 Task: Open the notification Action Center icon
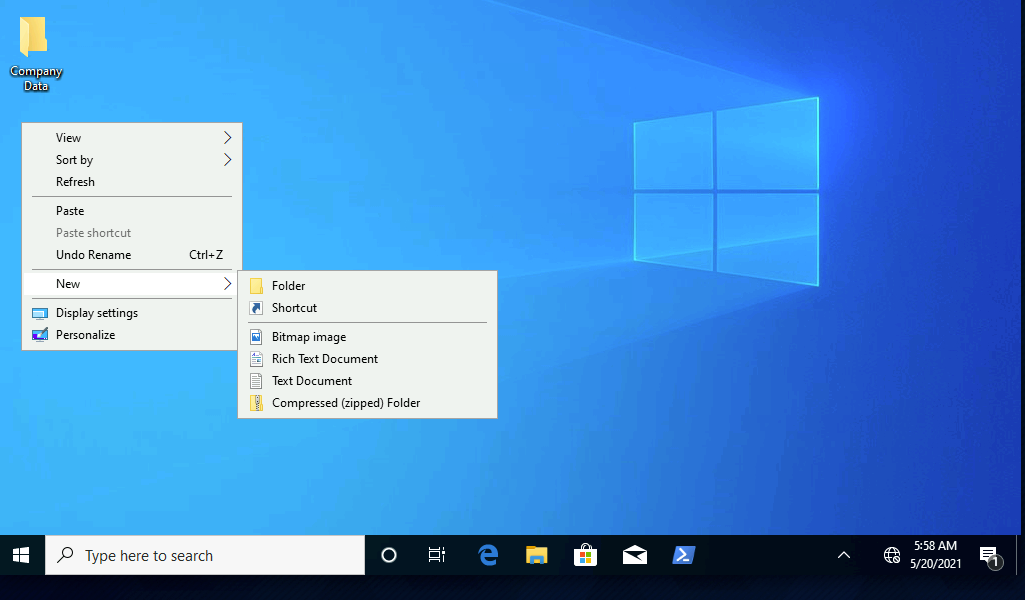pos(989,556)
